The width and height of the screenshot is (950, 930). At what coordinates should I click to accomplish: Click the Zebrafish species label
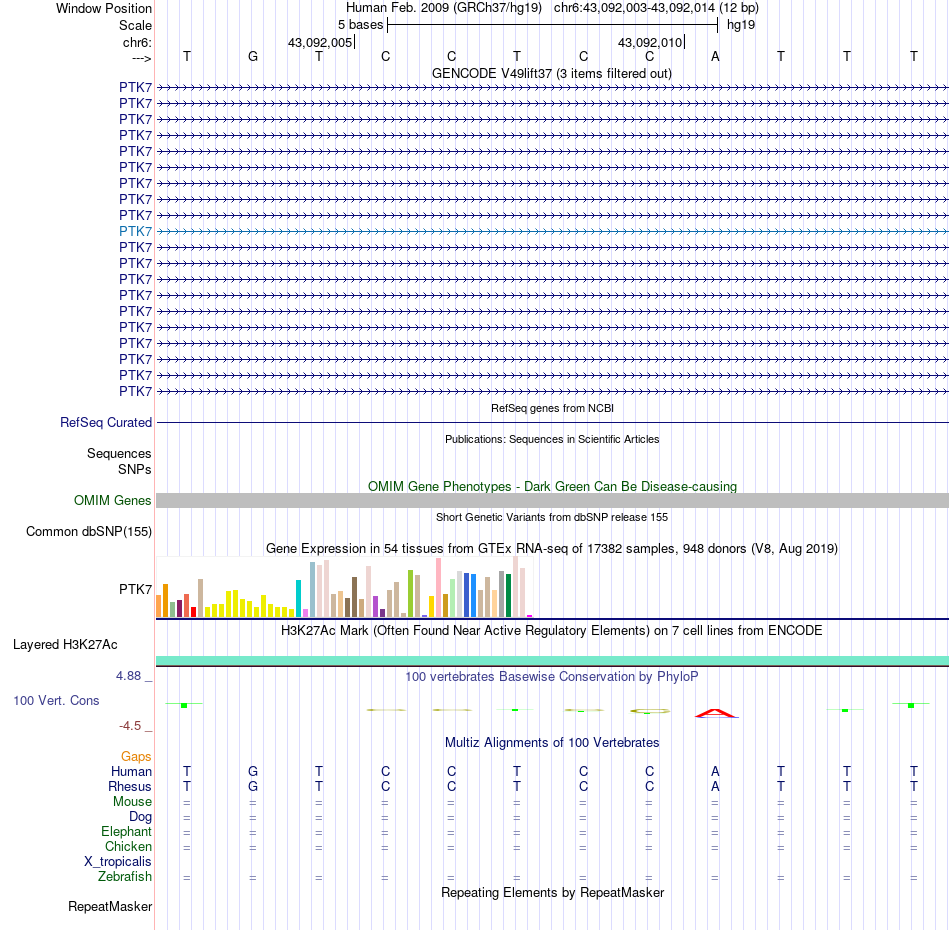tap(125, 877)
